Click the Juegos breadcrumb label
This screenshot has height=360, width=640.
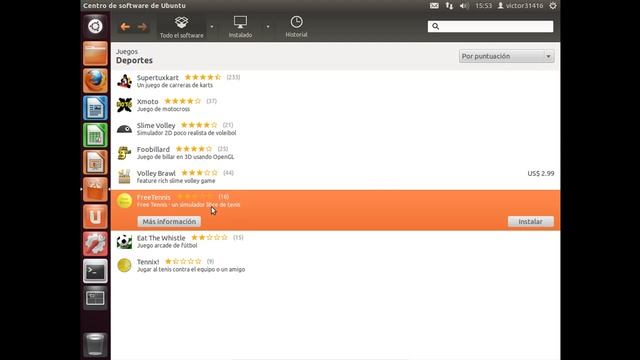pos(127,51)
